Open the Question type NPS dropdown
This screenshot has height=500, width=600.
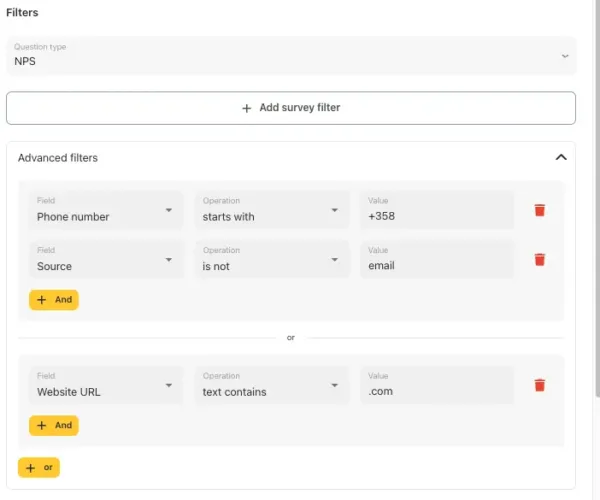(x=291, y=56)
